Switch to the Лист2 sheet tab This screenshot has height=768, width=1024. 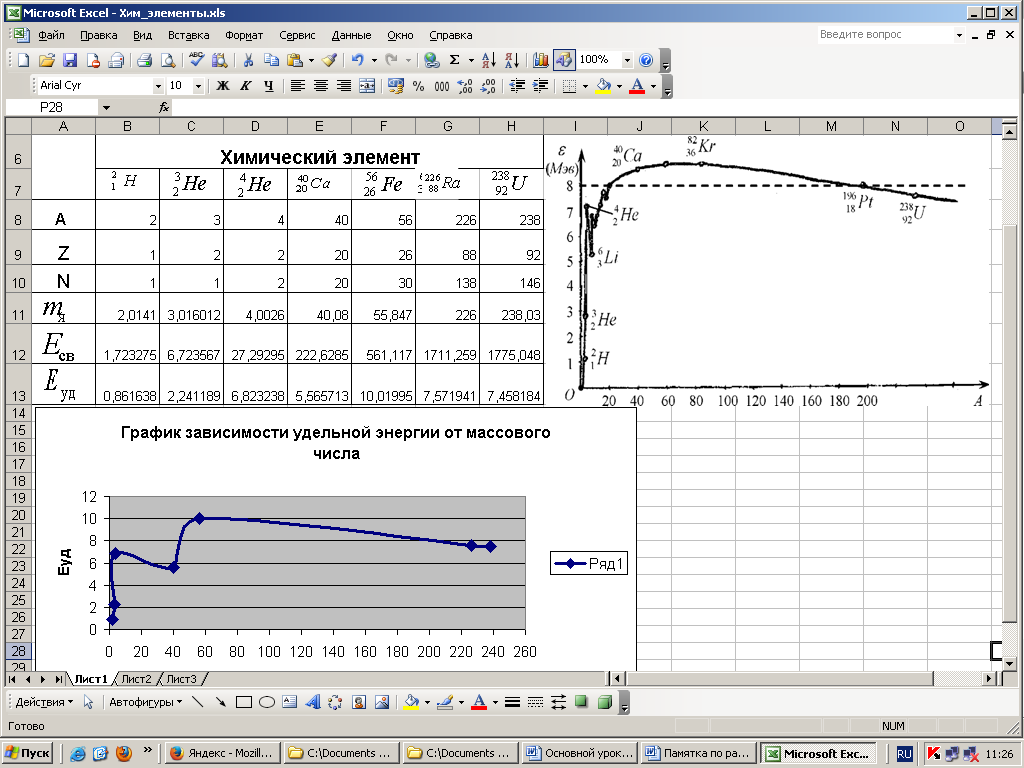(x=136, y=679)
